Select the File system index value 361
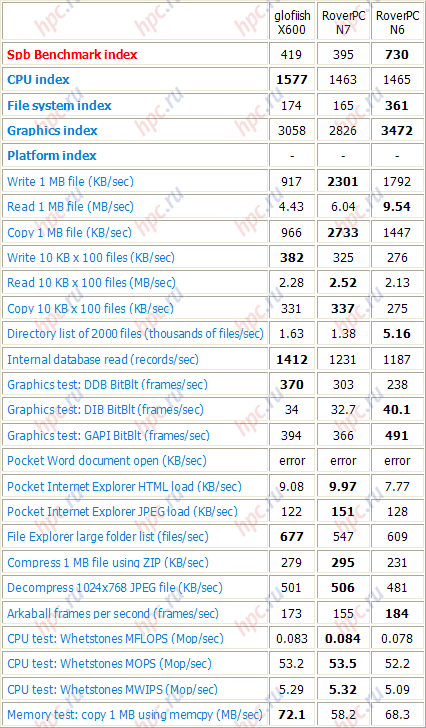 pyautogui.click(x=397, y=106)
